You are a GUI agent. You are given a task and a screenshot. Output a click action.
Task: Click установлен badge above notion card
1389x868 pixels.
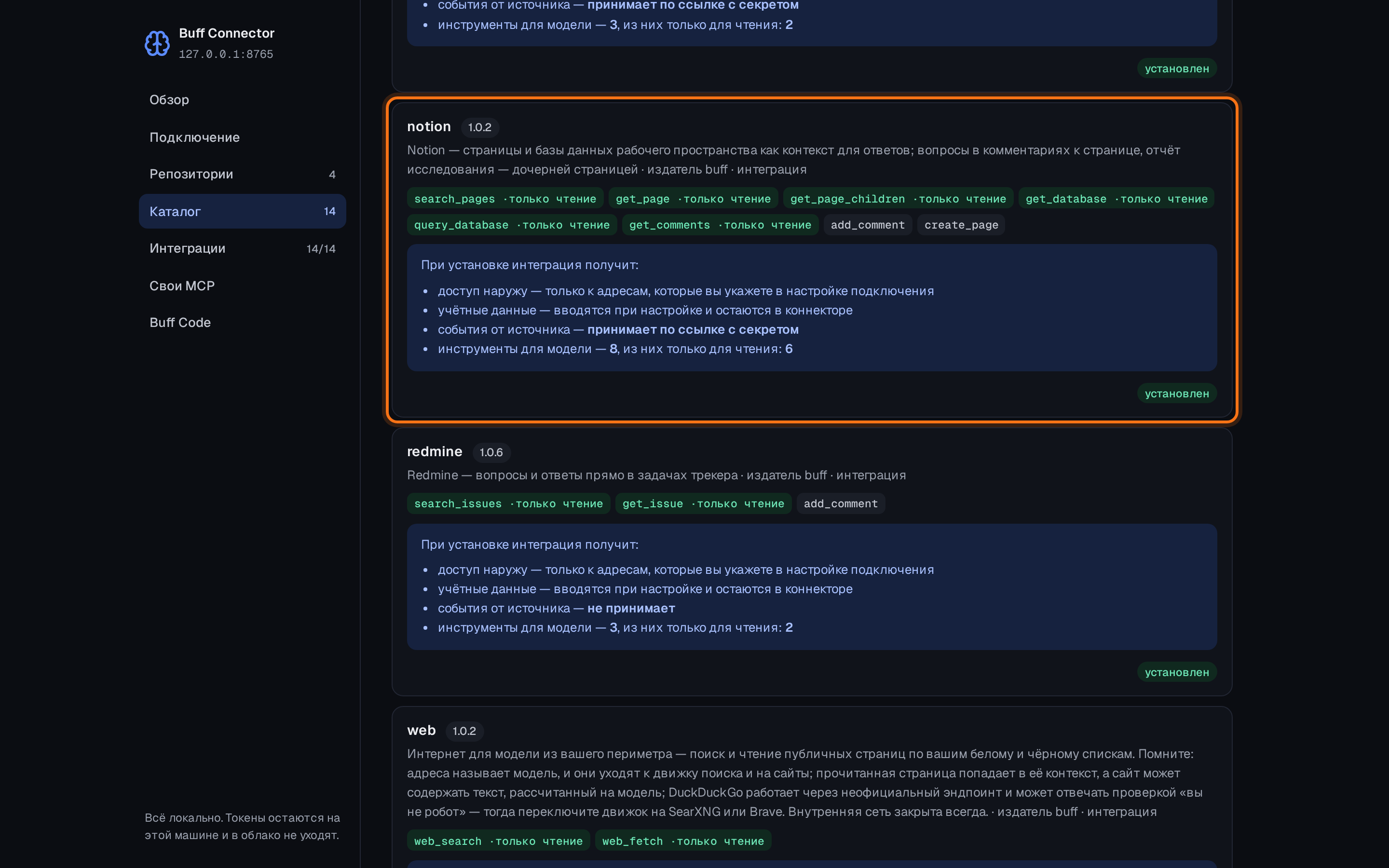pyautogui.click(x=1177, y=68)
